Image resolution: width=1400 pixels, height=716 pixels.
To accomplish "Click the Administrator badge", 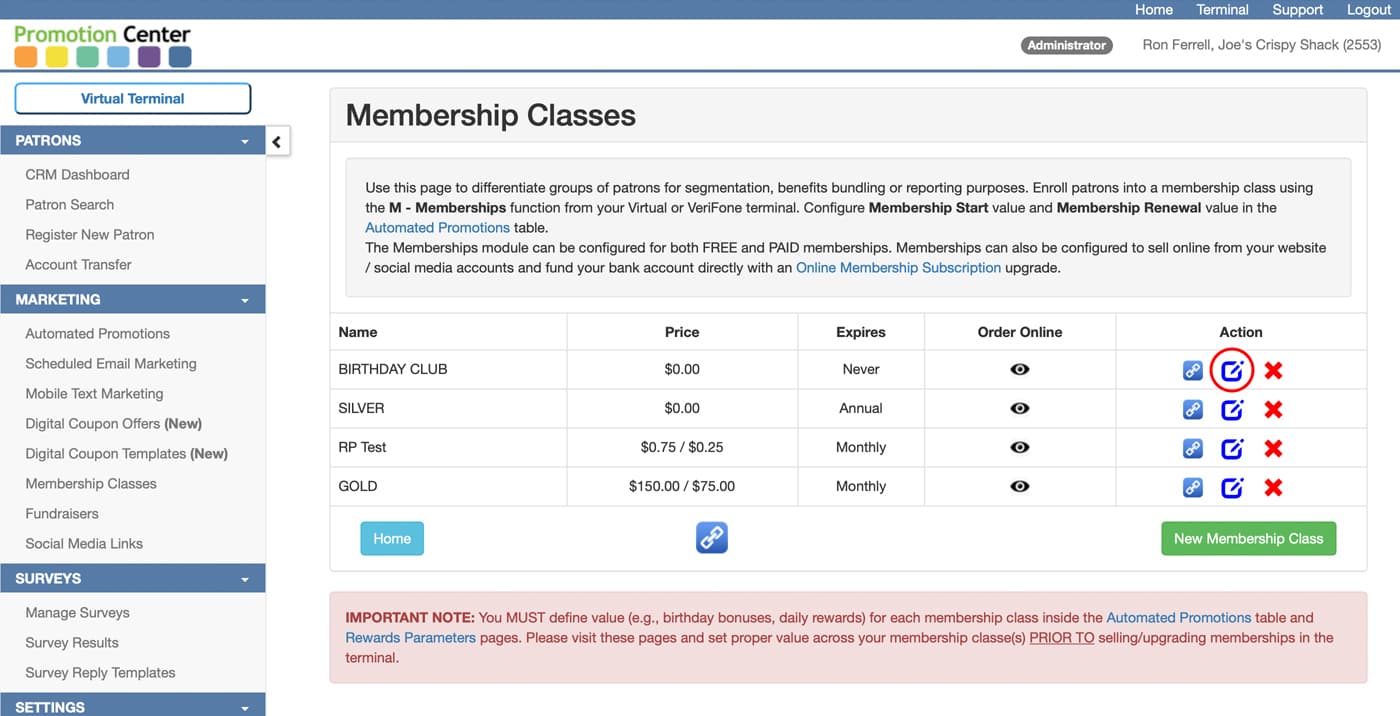I will pyautogui.click(x=1067, y=45).
